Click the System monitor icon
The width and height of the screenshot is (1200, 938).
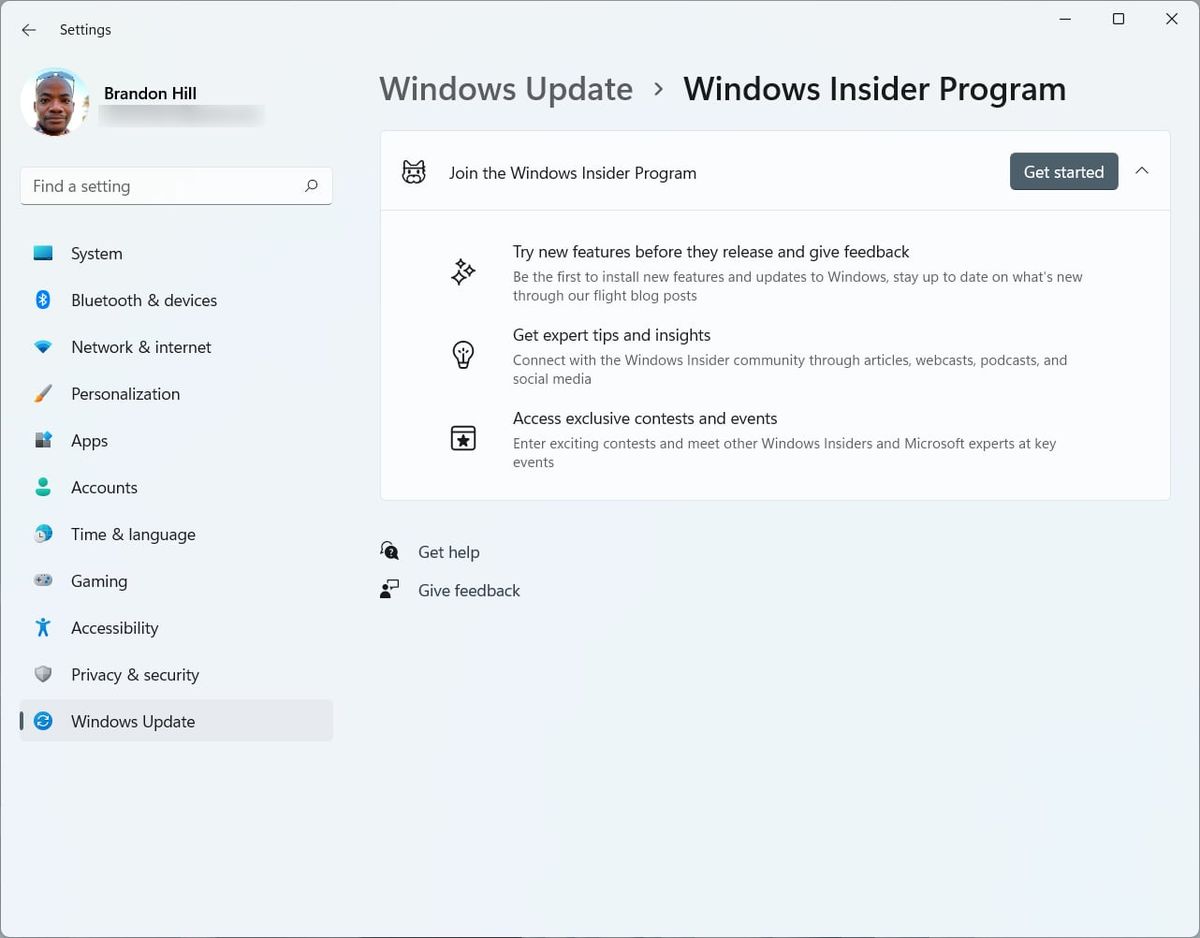coord(43,253)
